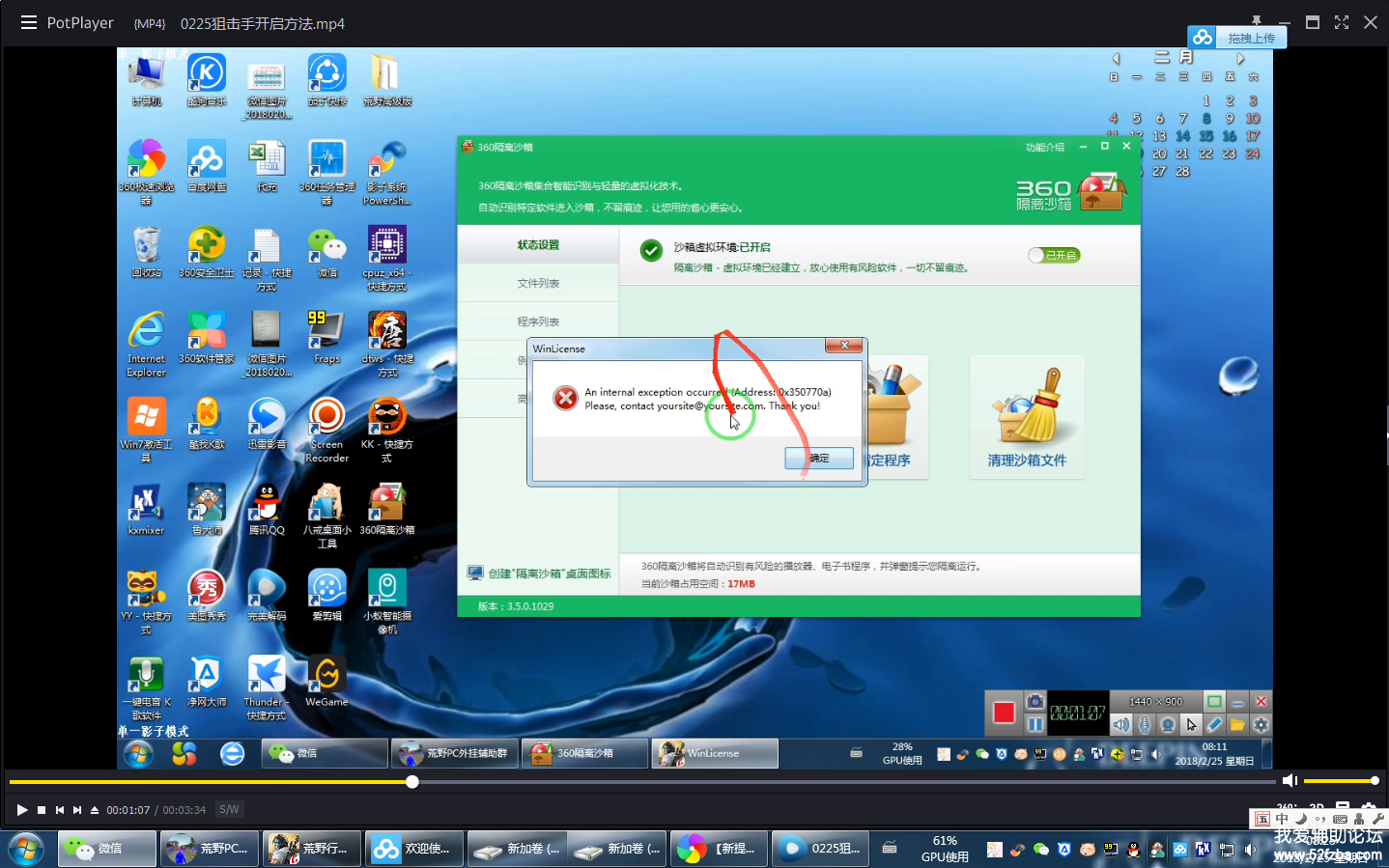
Task: Select the 文件列表 tab in 360 sandbox
Action: click(538, 283)
